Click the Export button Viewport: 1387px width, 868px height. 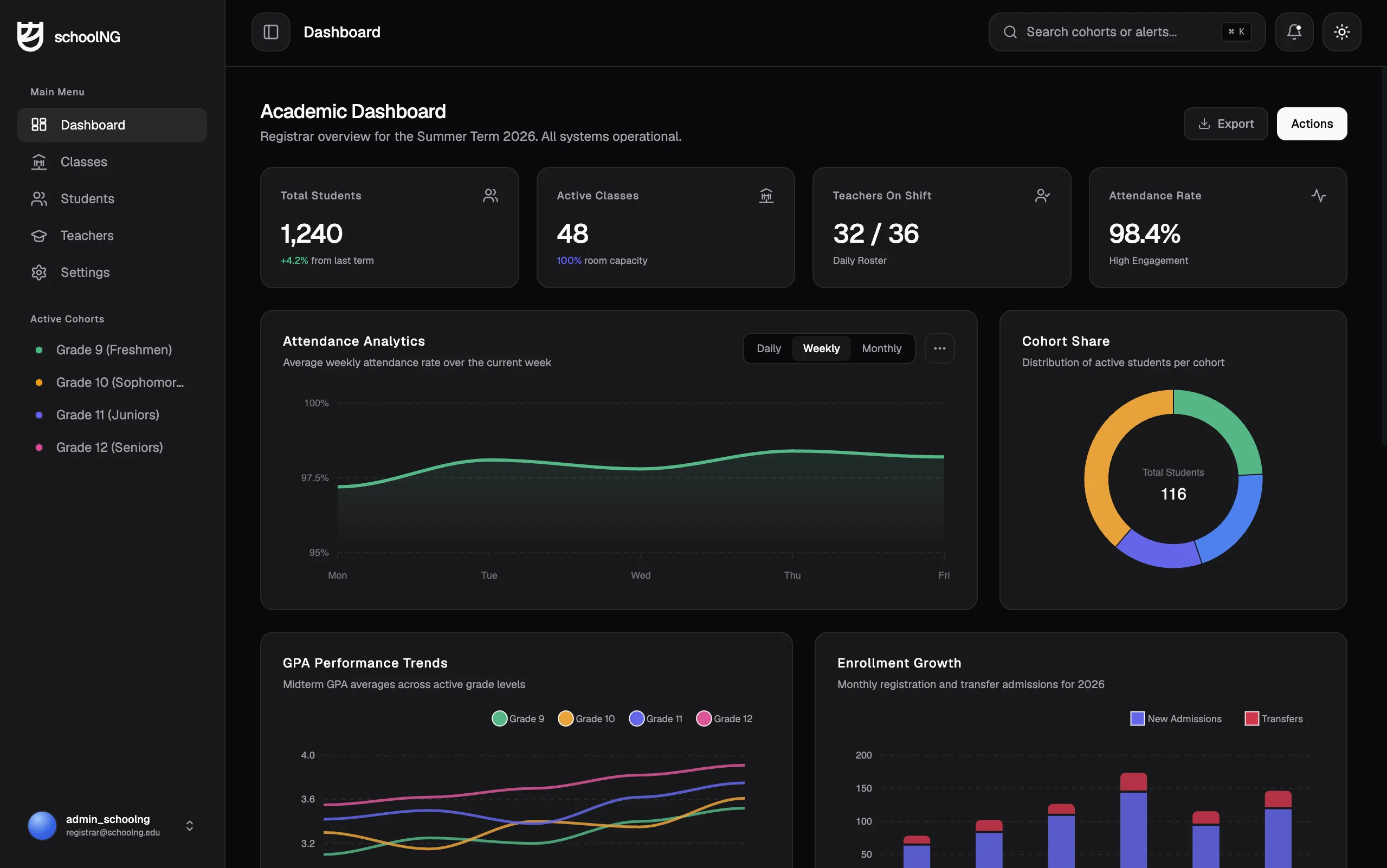click(1225, 124)
